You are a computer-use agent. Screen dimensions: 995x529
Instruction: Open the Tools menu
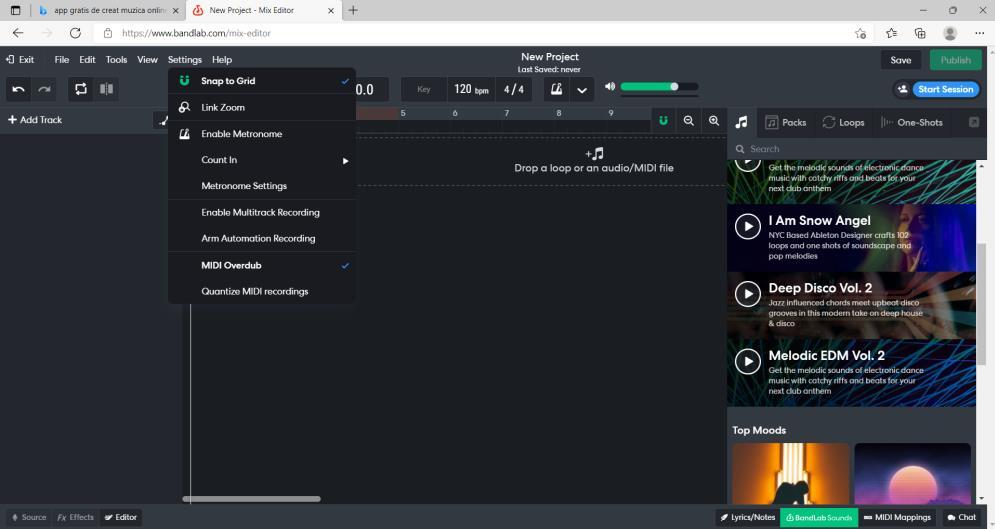(x=116, y=60)
